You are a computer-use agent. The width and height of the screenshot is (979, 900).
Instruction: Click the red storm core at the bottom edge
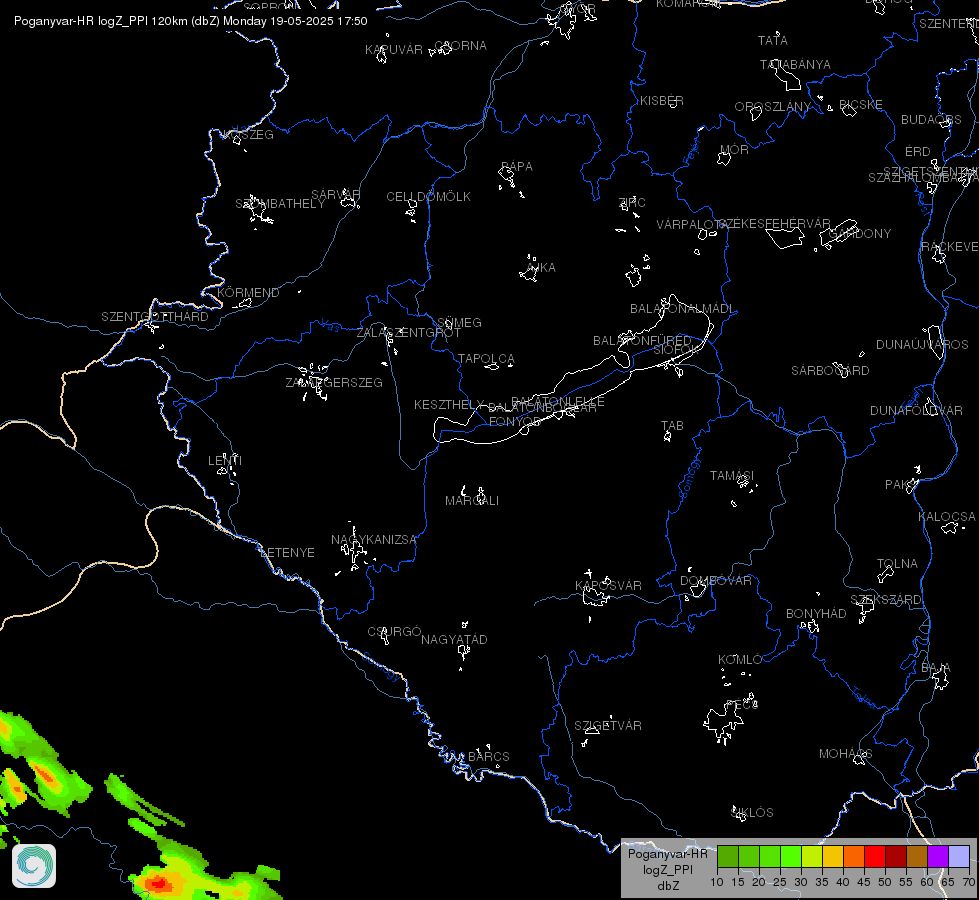(157, 884)
